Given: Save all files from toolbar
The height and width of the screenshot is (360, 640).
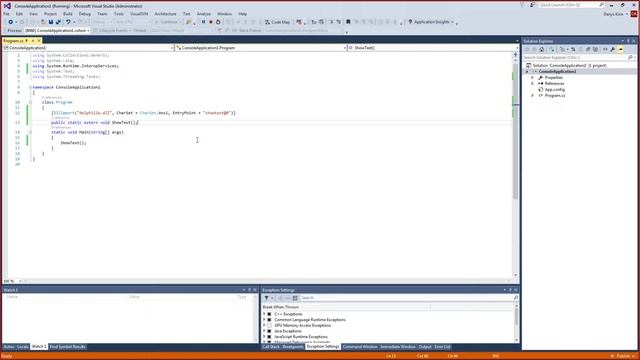Looking at the screenshot, I should coord(58,22).
